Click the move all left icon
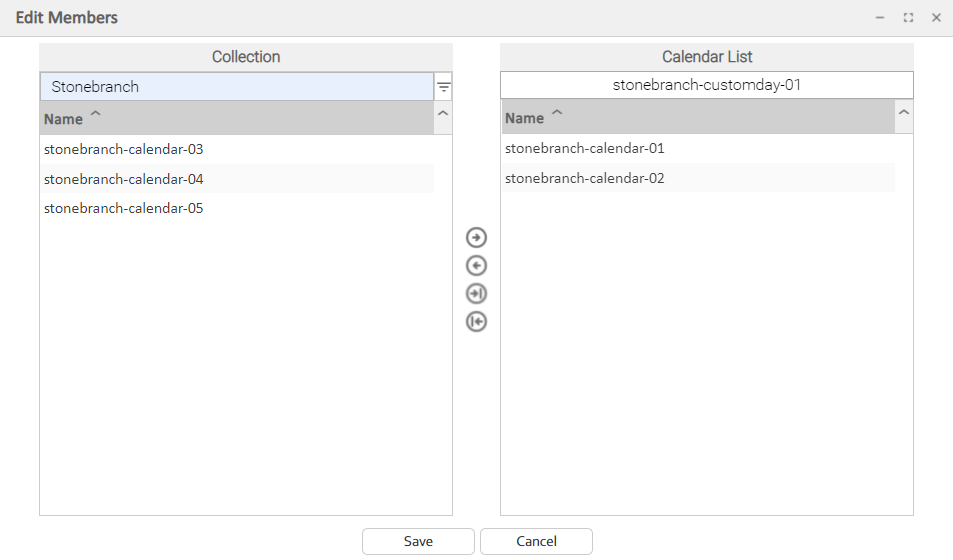This screenshot has width=953, height=560. click(x=476, y=322)
